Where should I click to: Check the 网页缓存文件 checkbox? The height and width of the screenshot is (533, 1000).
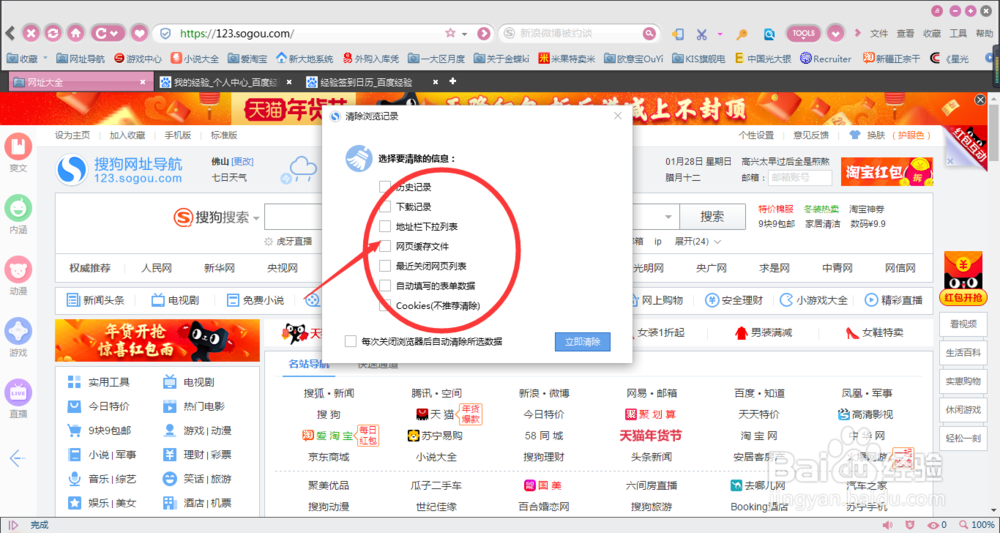pyautogui.click(x=385, y=246)
